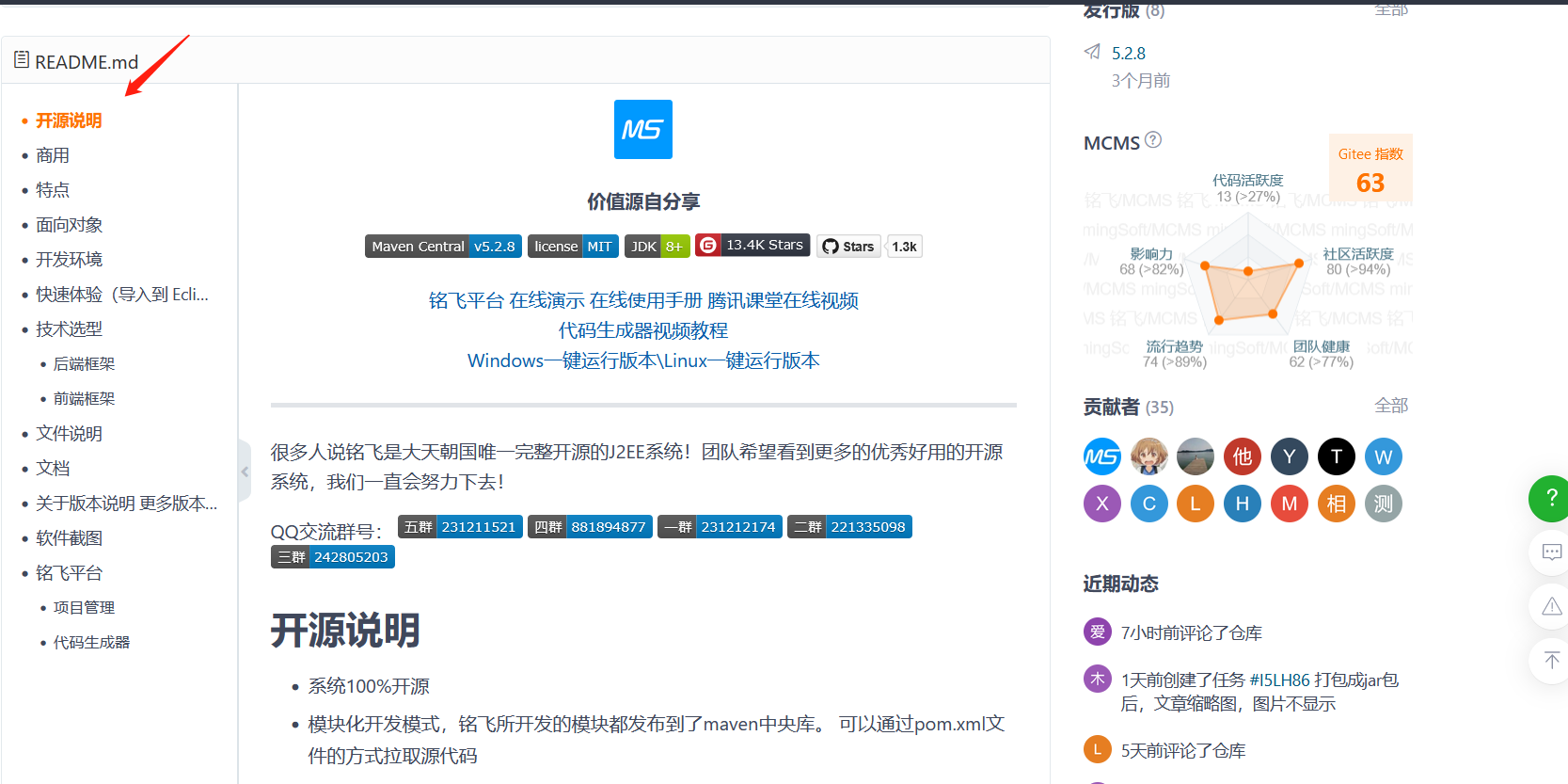
Task: Go to 铭飞平台 in the outline
Action: coord(70,573)
